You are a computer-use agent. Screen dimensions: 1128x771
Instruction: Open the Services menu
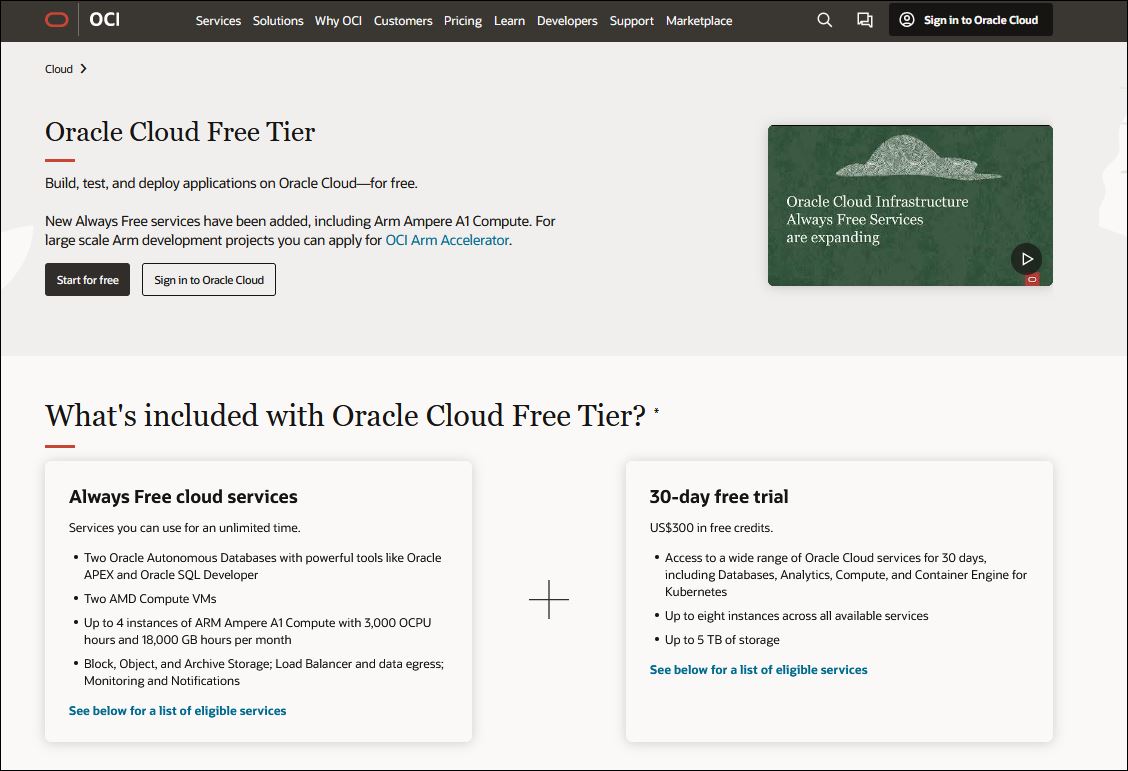pyautogui.click(x=218, y=21)
